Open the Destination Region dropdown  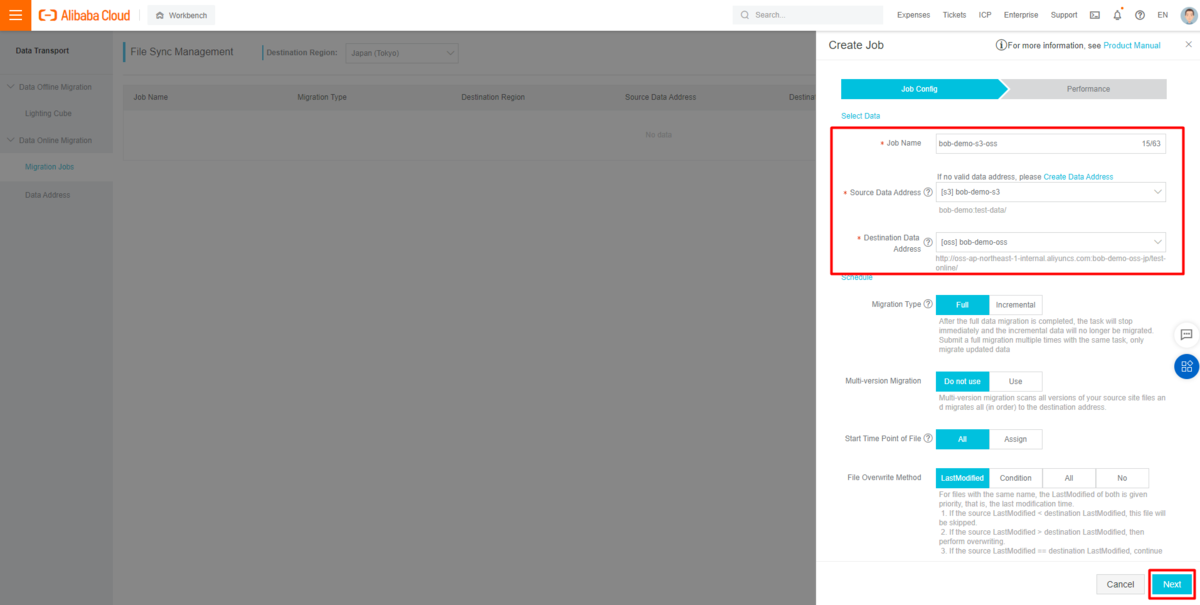click(401, 52)
